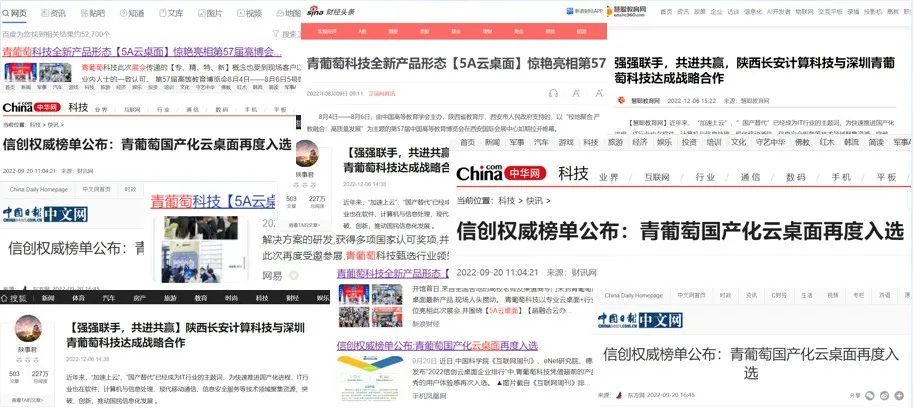This screenshot has width=913, height=408.
Task: Click the funnel icon beside Baidu search tools
Action: point(276,34)
